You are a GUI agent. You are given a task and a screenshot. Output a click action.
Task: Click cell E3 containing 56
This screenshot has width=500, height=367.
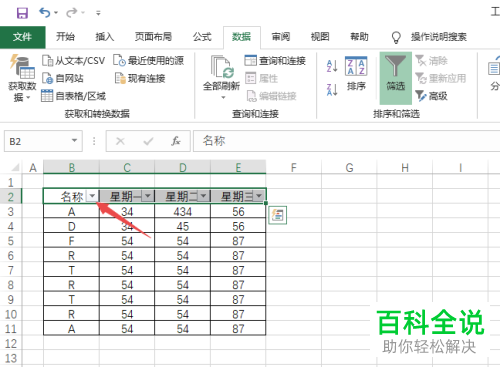[238, 211]
